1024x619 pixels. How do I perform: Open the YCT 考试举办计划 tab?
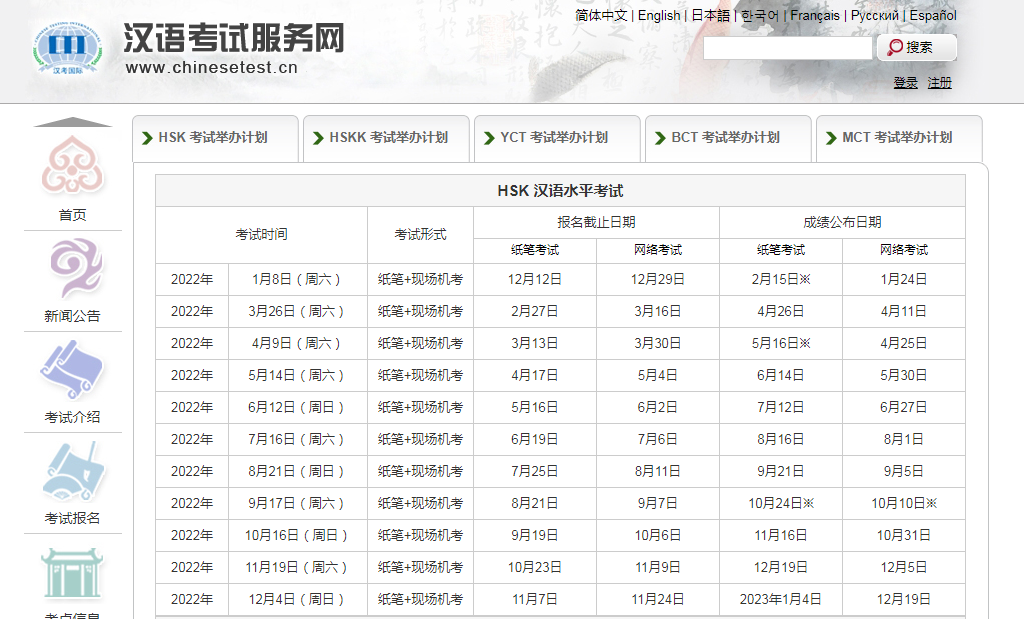coord(557,138)
